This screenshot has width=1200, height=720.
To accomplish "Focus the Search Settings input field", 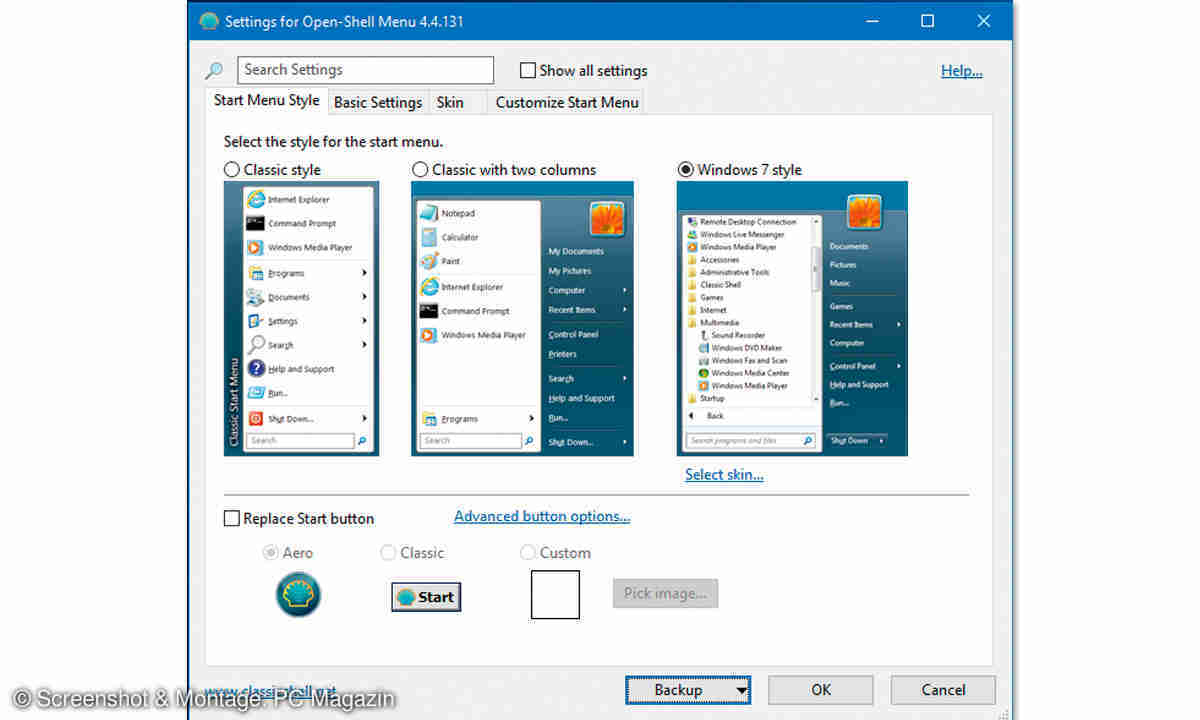I will click(x=365, y=70).
